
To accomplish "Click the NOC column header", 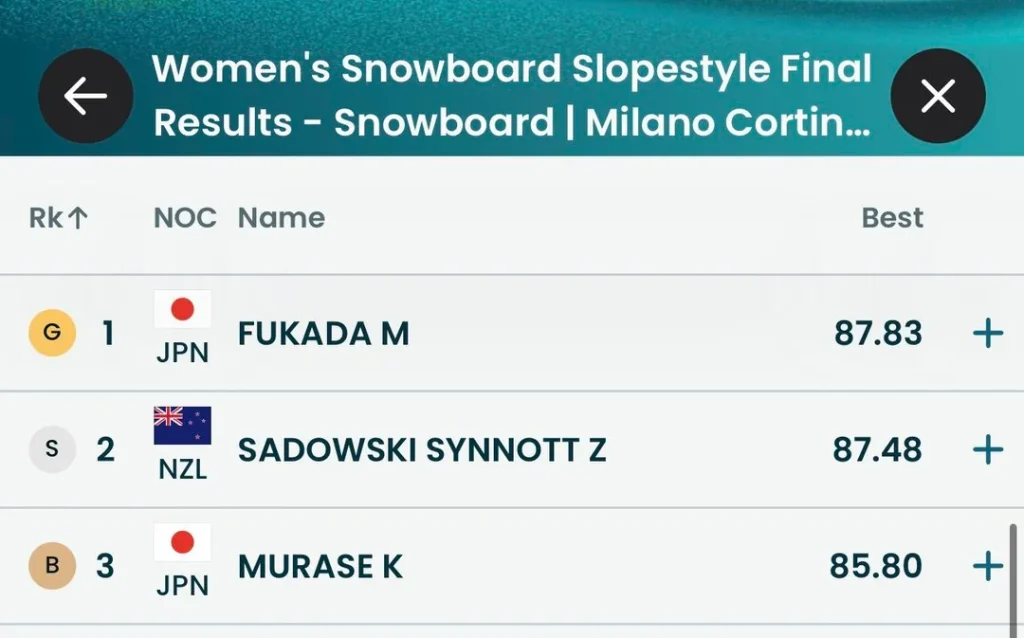I will tap(185, 218).
